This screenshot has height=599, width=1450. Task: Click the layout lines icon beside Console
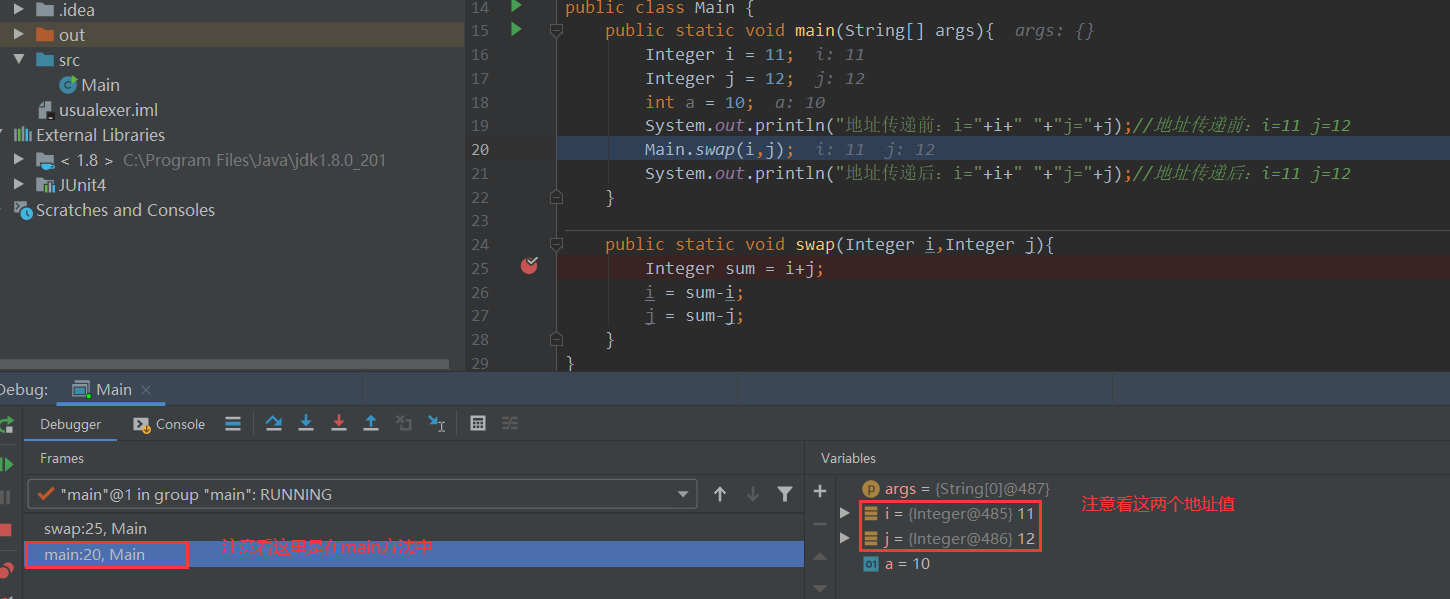click(x=233, y=424)
